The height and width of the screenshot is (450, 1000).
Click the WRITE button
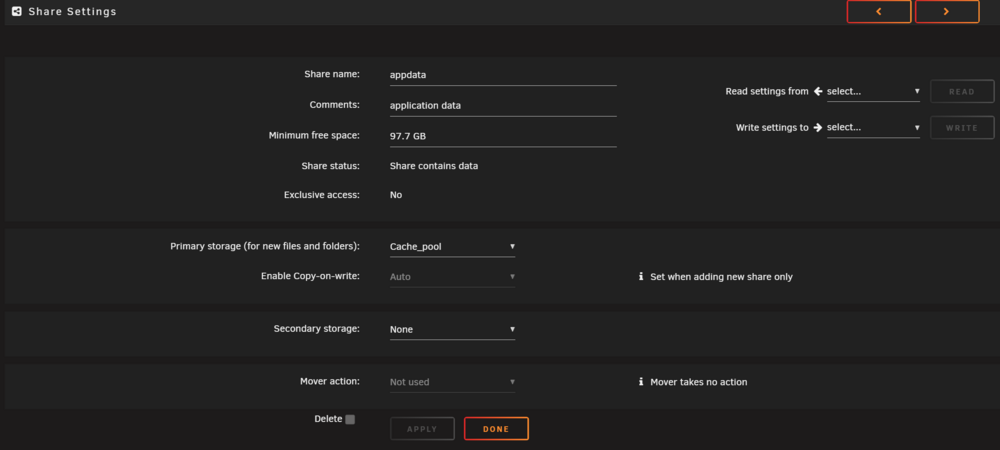pyautogui.click(x=962, y=127)
